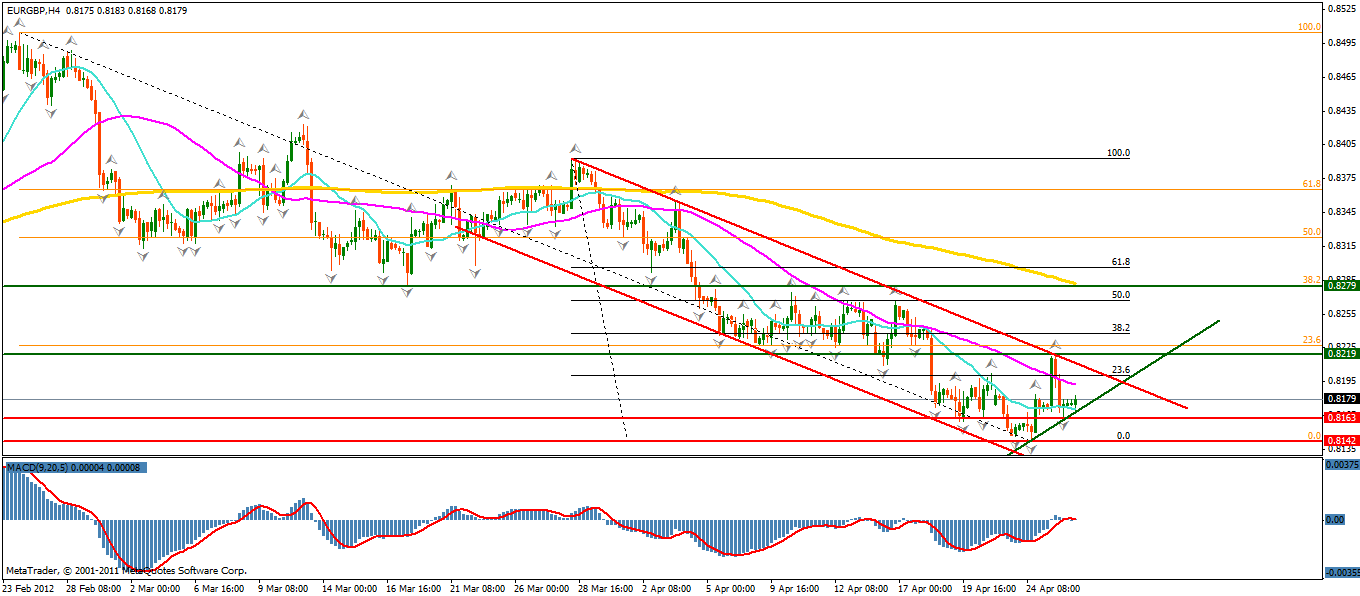Select the black Fibonacci 0.0 level label

[x=1122, y=436]
